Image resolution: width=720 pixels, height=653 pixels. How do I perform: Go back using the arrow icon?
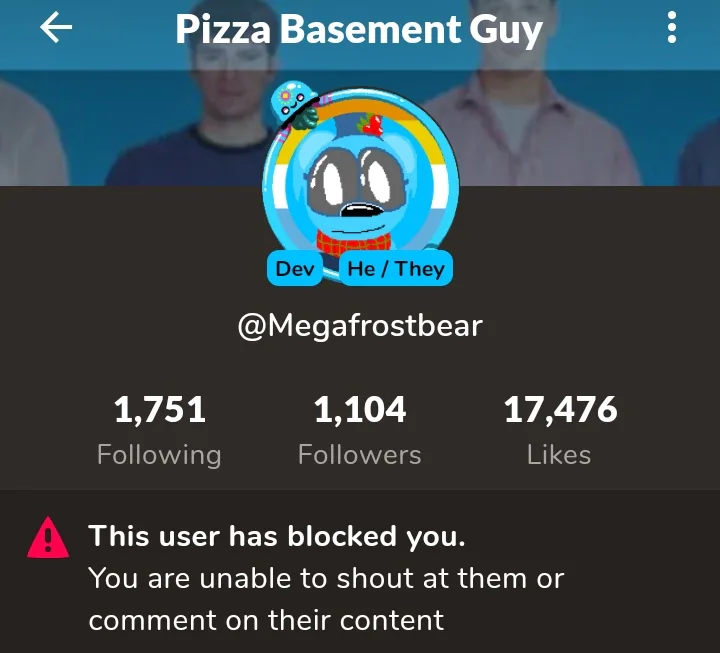coord(56,28)
